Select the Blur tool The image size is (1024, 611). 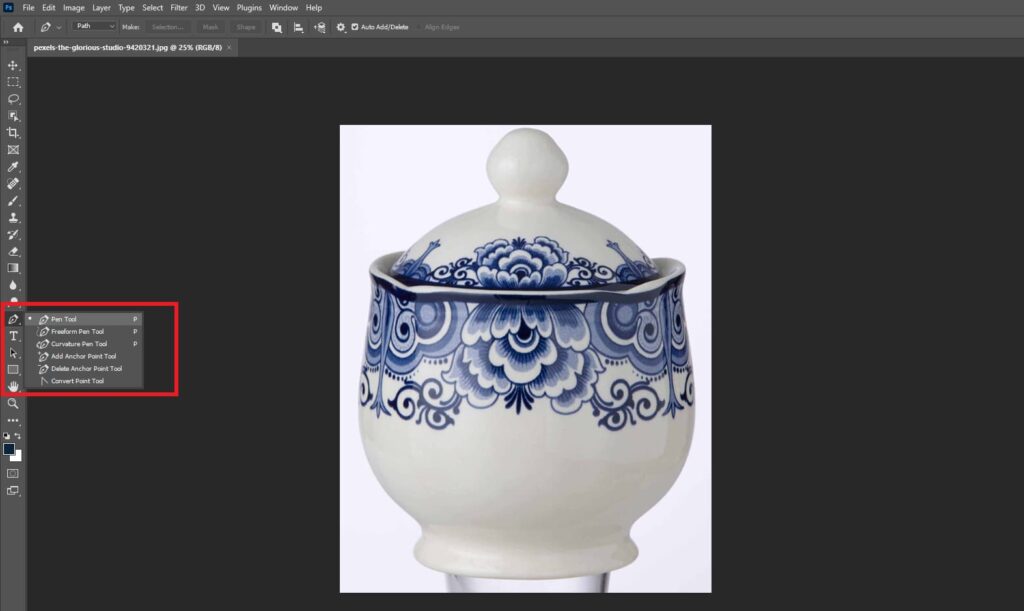tap(13, 285)
